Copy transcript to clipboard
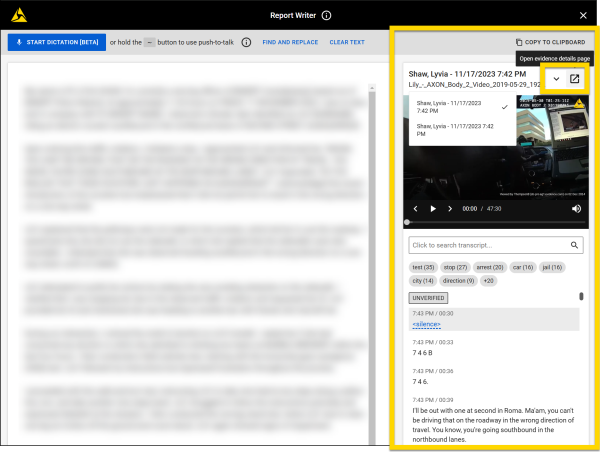Screen dimensions: 600x452 [x=550, y=42]
